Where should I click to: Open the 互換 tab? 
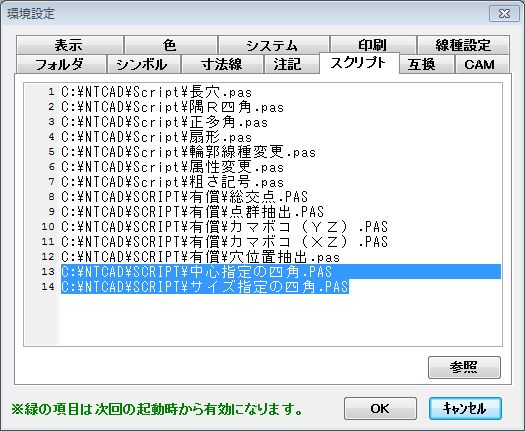tap(426, 64)
